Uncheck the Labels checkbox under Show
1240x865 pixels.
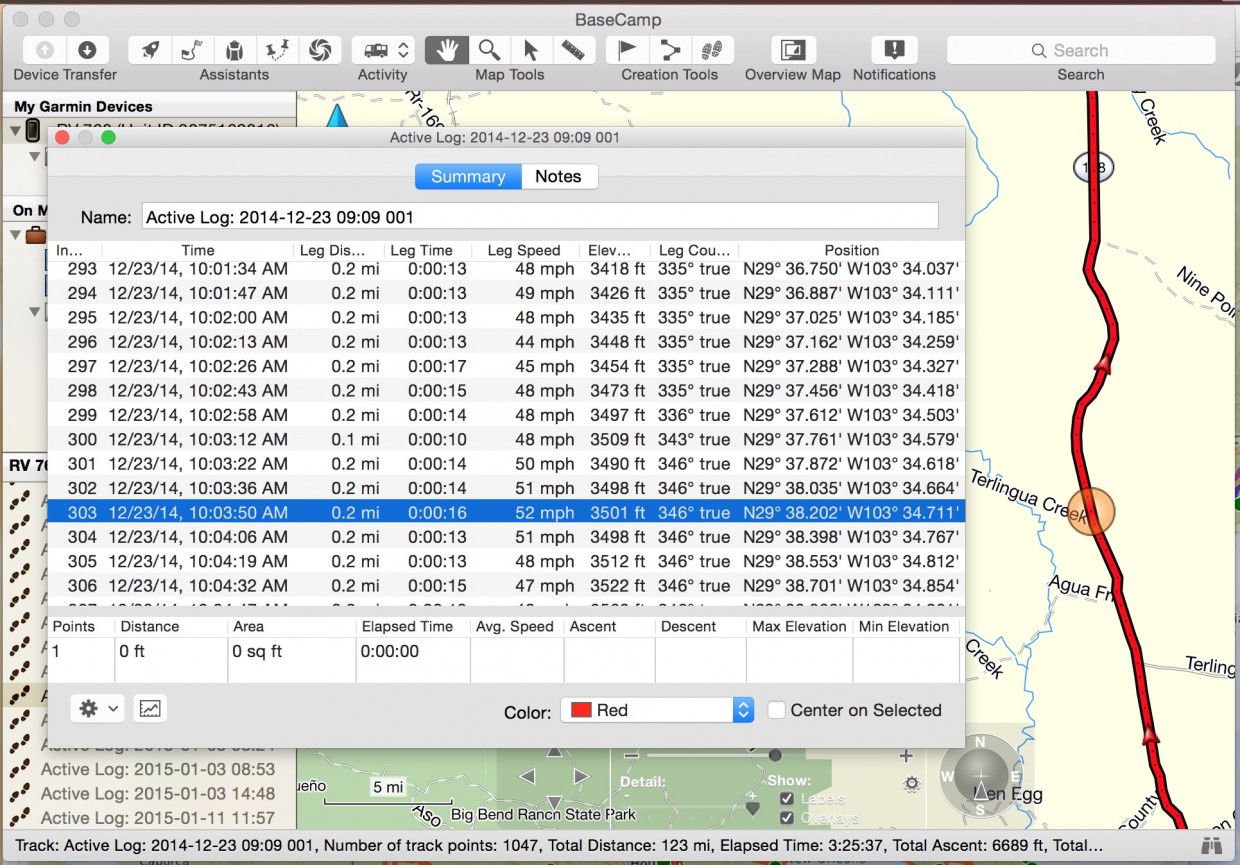pos(787,799)
